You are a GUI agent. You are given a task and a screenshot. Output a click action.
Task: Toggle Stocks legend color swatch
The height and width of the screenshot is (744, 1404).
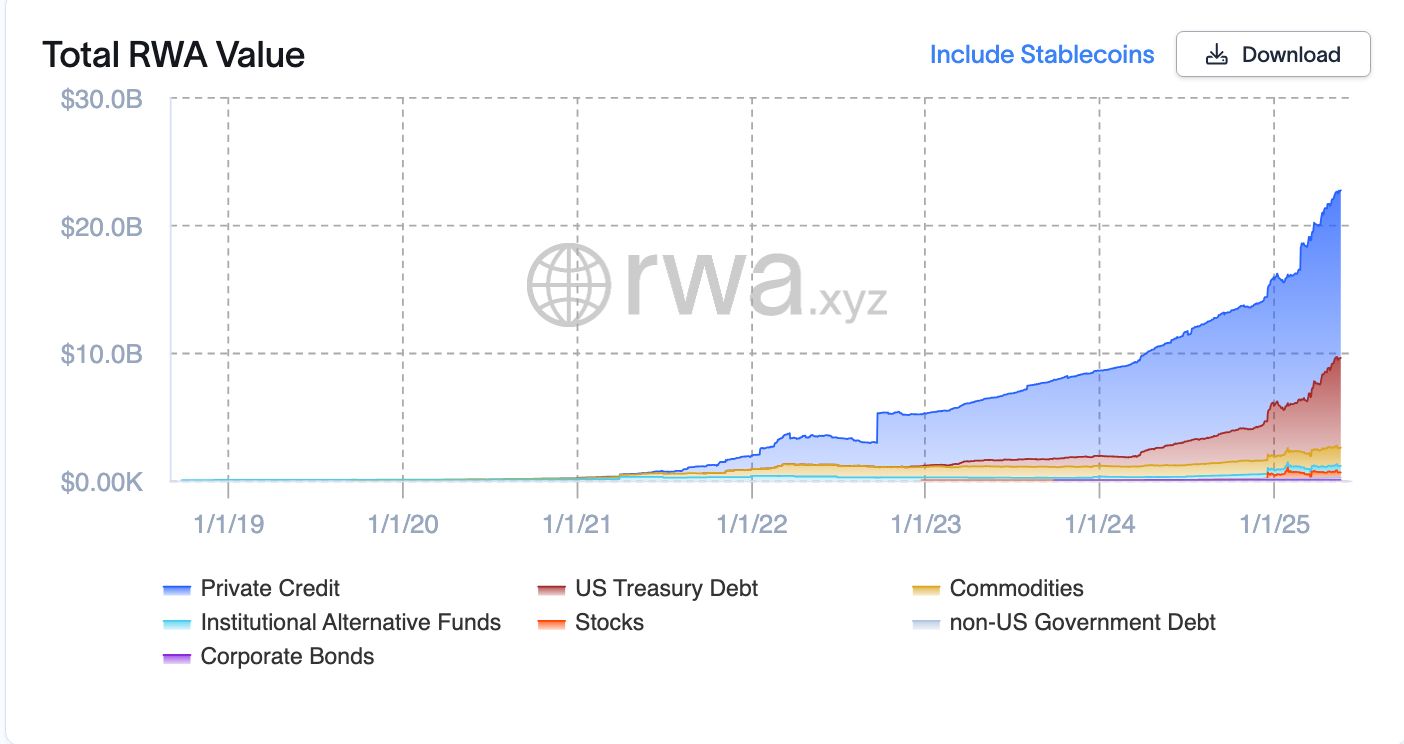point(551,624)
